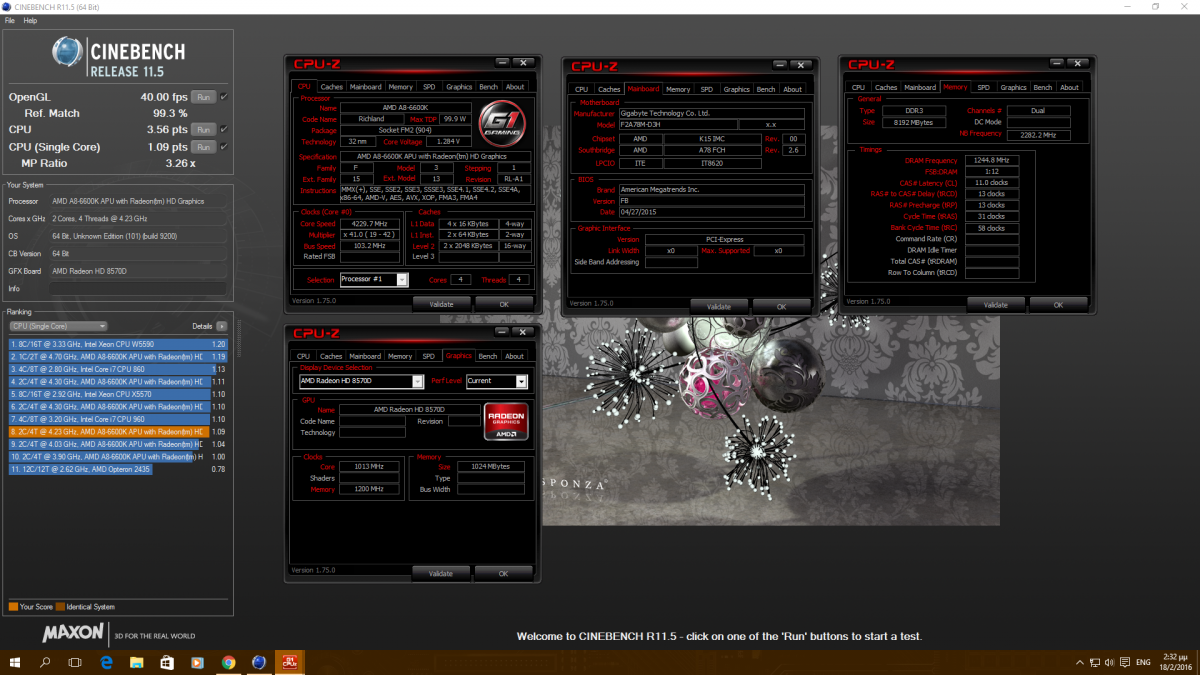
Task: Open taskbar Search magnifier
Action: (46, 662)
